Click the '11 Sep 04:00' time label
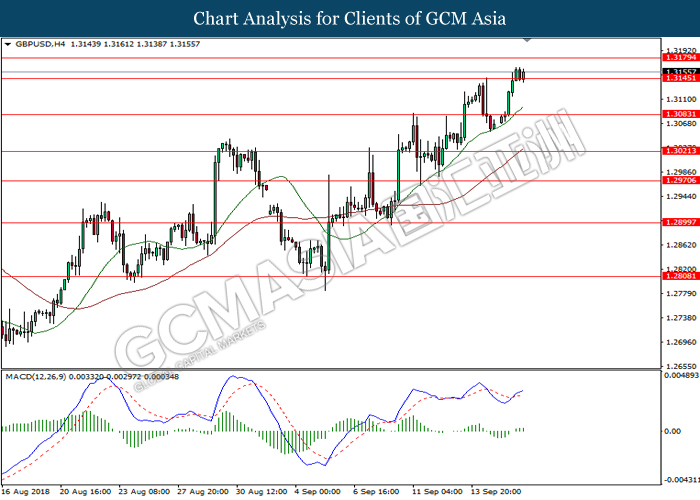This screenshot has width=700, height=500. [x=438, y=492]
